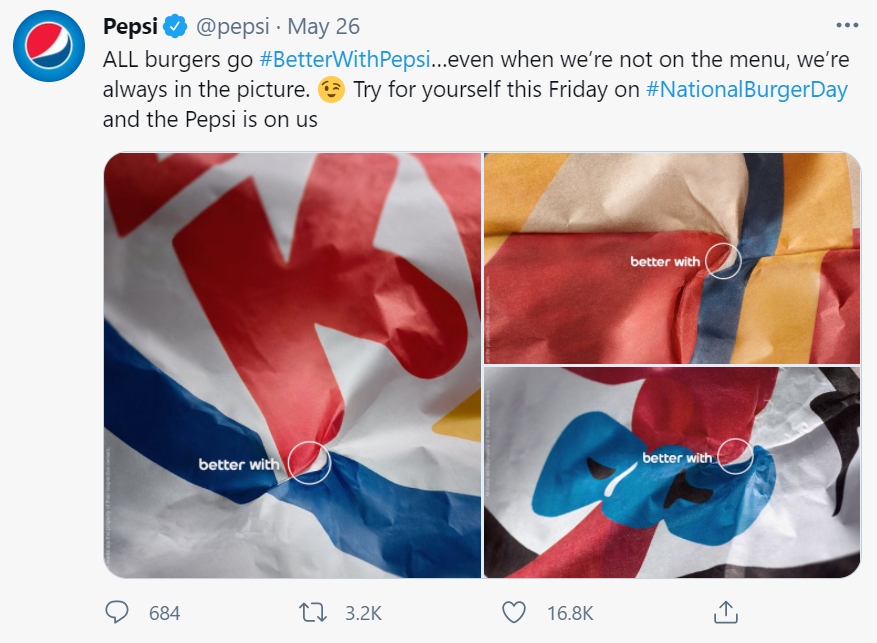Click the @pepsi handle
The image size is (877, 643).
(x=234, y=24)
